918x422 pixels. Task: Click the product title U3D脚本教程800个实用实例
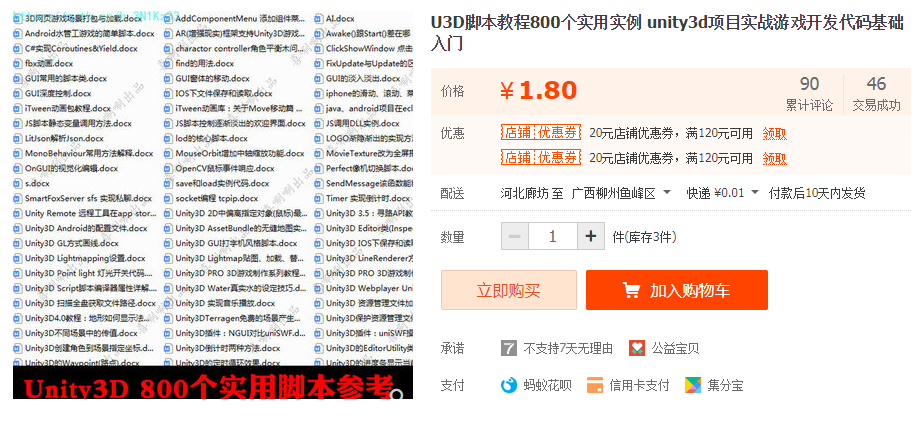(667, 32)
